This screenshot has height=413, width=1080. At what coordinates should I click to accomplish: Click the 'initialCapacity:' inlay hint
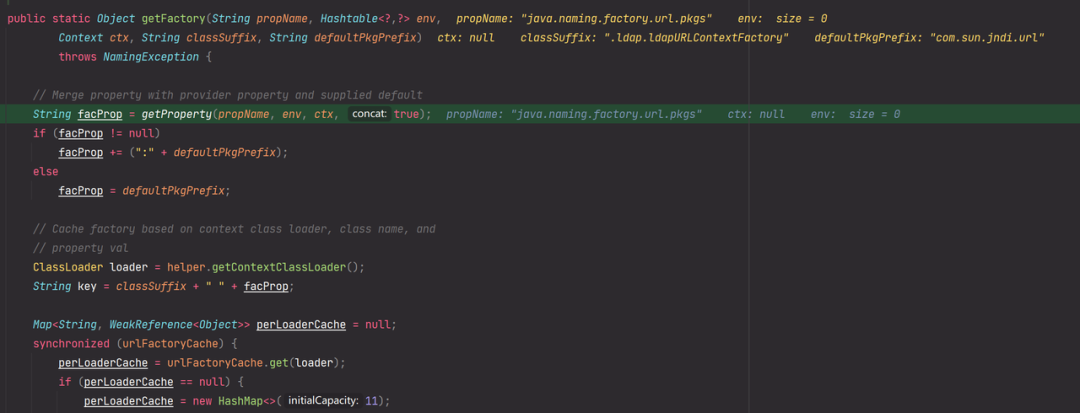tap(324, 401)
